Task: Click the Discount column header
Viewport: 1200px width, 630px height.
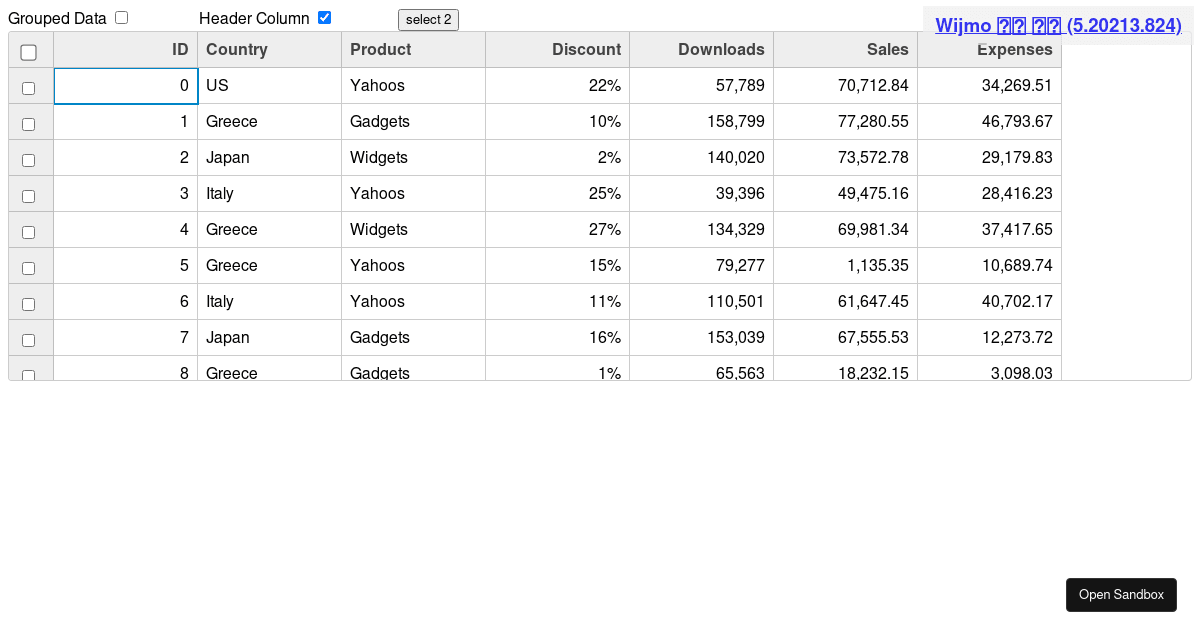Action: tap(557, 50)
